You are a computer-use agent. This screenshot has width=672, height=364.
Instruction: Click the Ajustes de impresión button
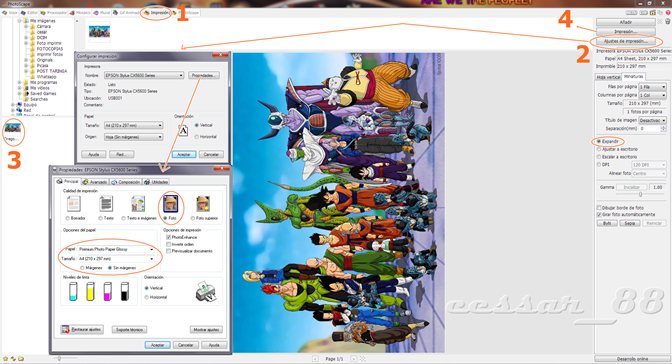(x=626, y=42)
